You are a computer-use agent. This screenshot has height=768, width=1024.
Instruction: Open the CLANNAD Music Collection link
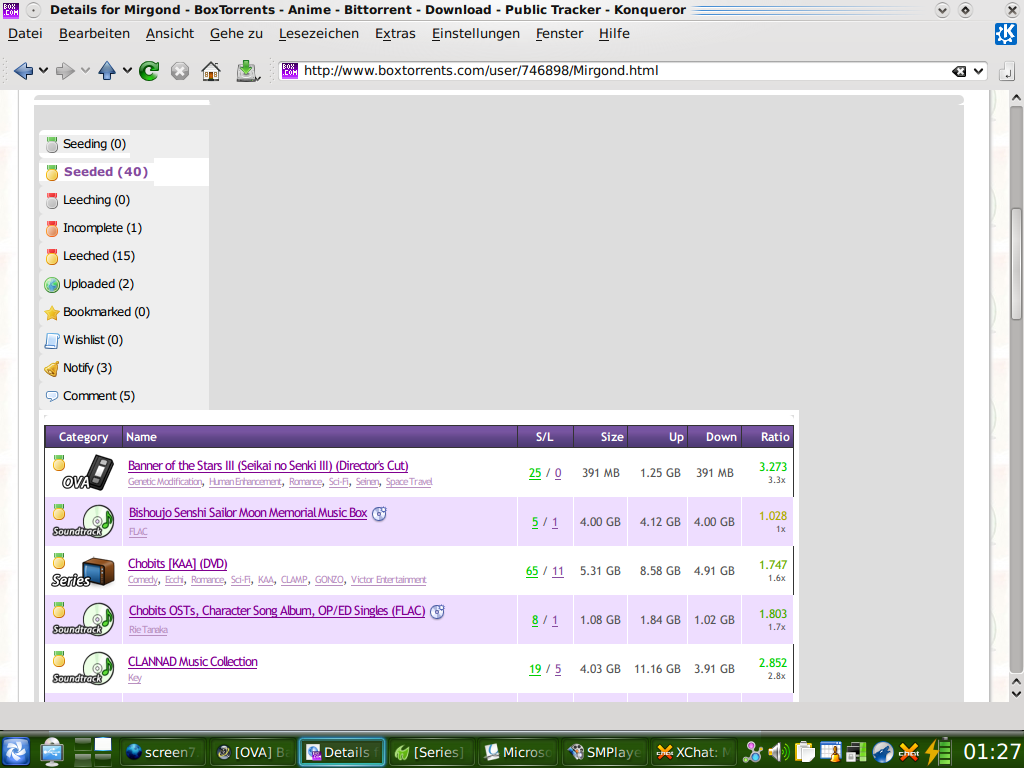[x=192, y=662]
